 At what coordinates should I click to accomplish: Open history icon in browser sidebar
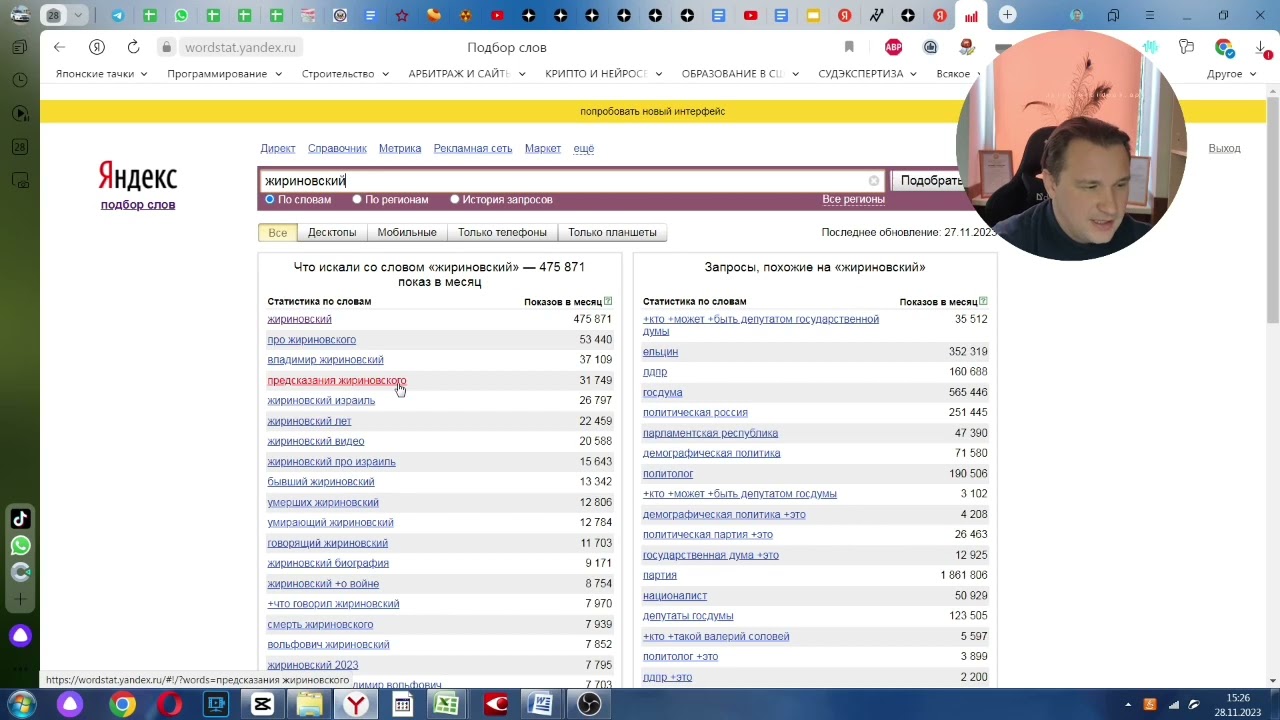tap(20, 80)
